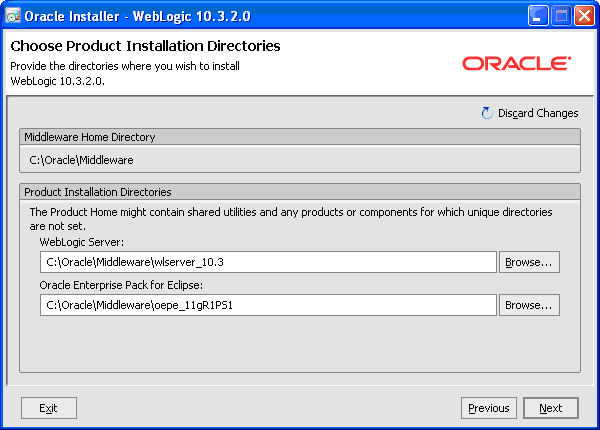Click the Oracle logo

[517, 63]
